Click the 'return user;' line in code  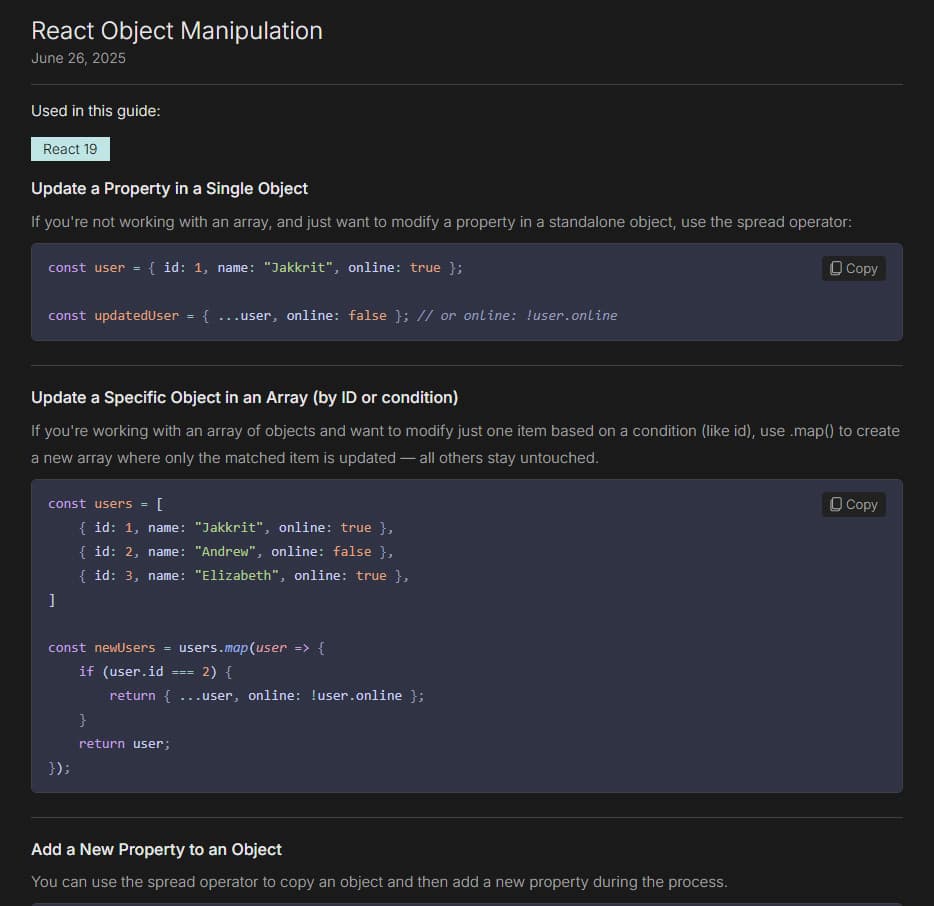coord(124,743)
